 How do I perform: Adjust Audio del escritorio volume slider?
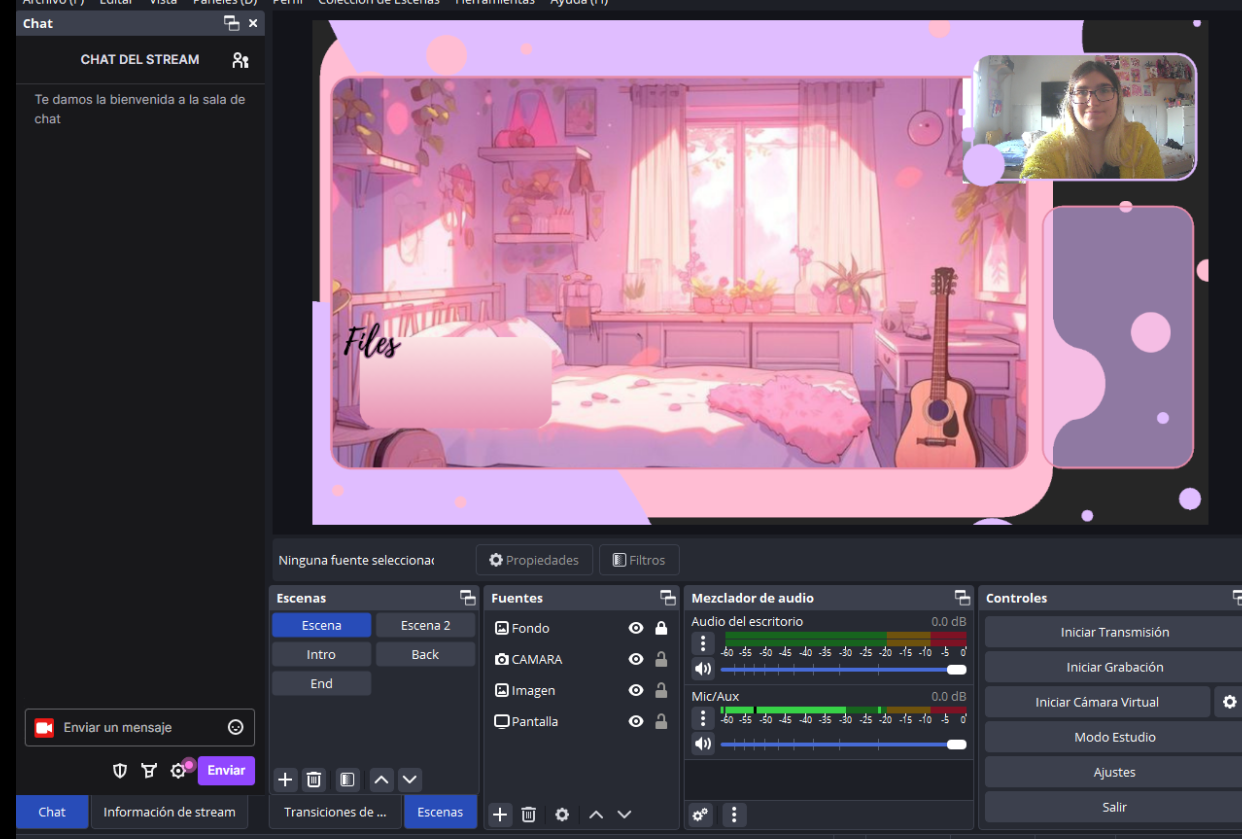(x=843, y=669)
